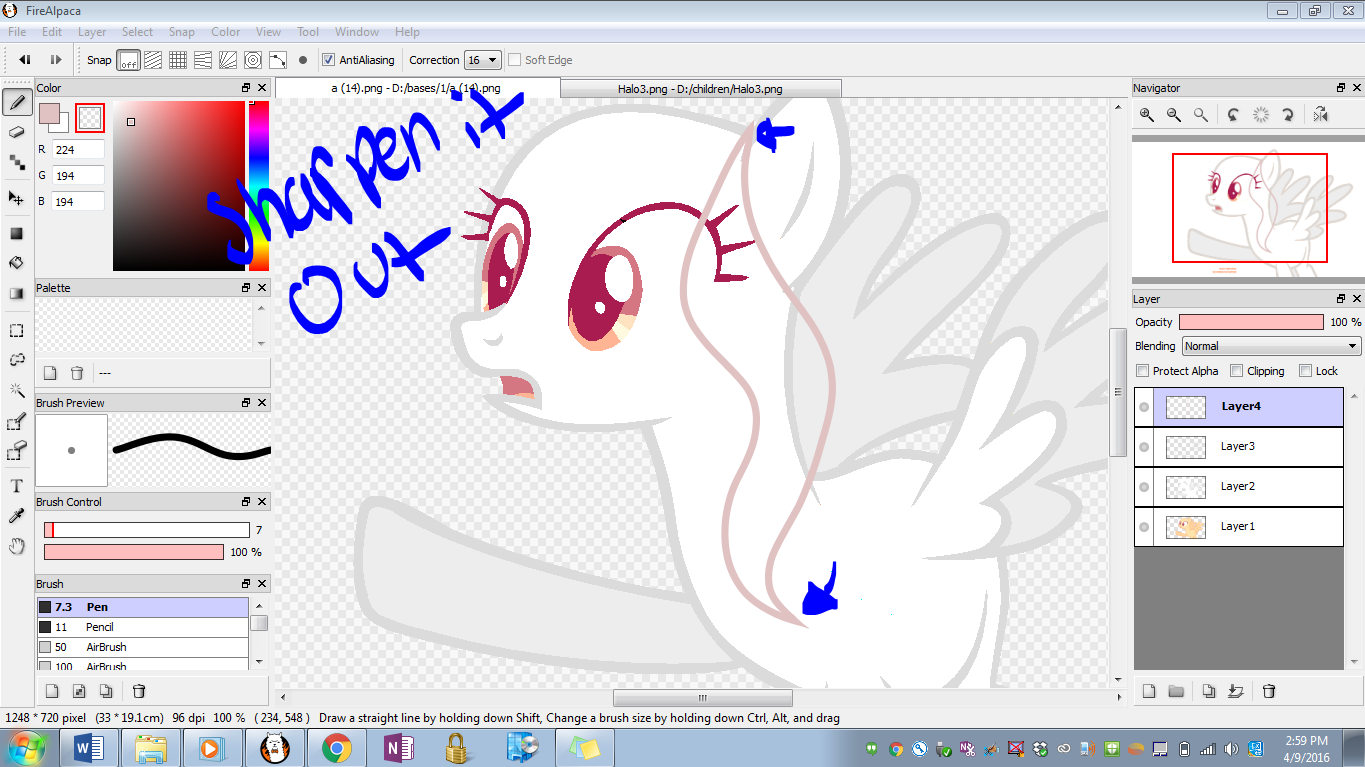Select the Eraser tool

pyautogui.click(x=16, y=132)
